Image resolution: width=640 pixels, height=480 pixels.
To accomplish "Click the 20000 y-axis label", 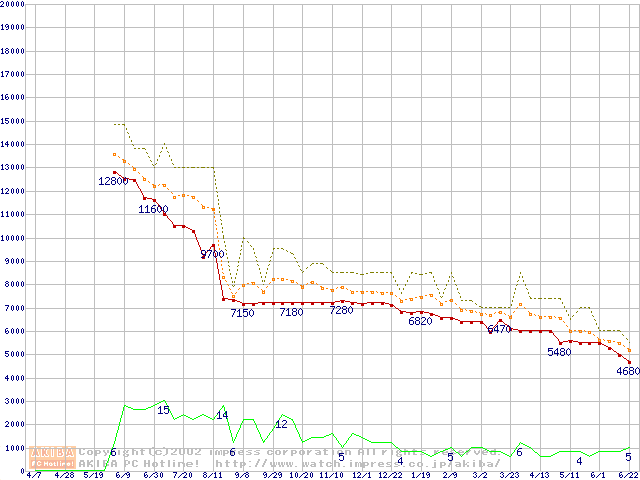I will [x=12, y=4].
